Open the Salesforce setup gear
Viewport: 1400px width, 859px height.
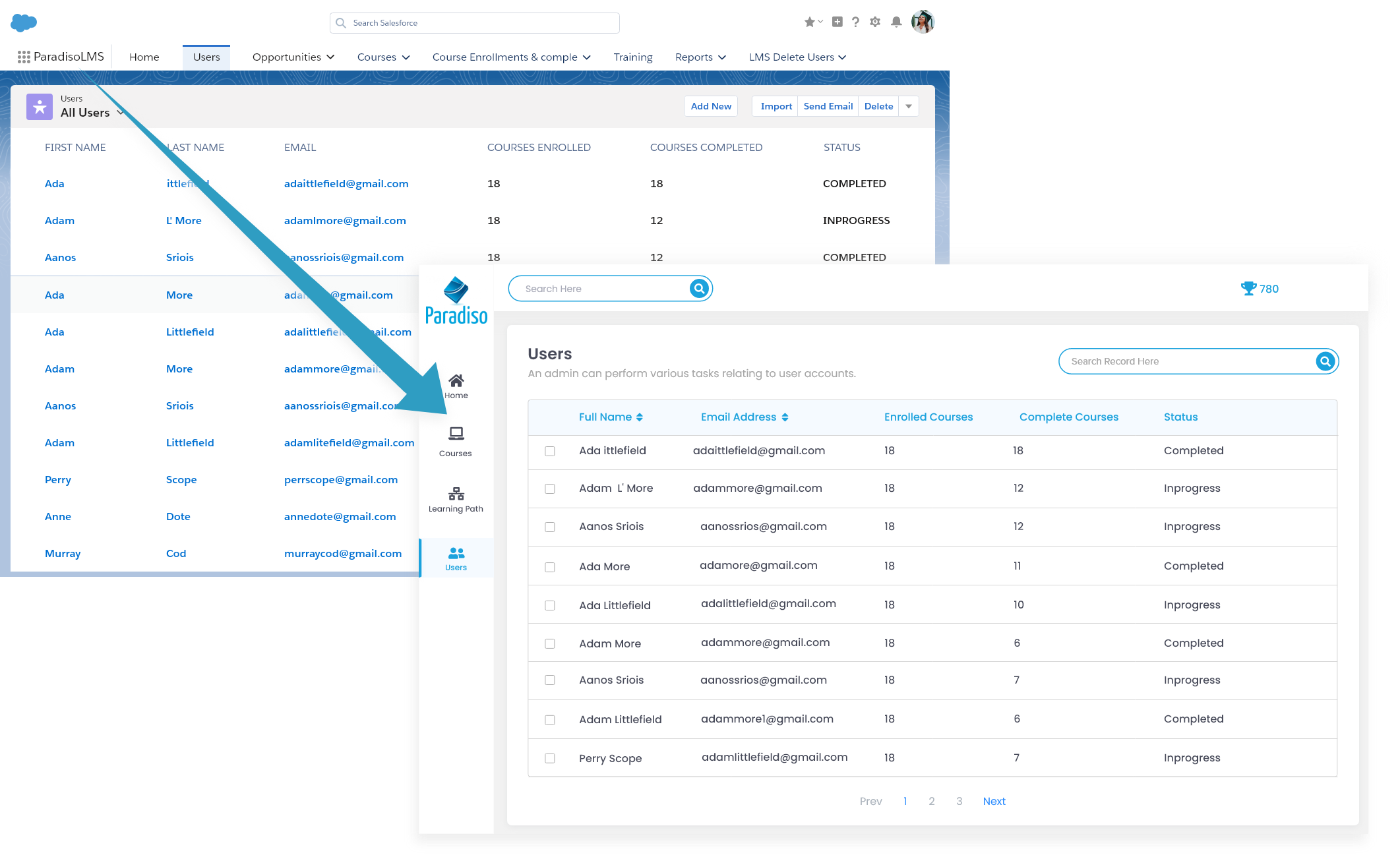tap(875, 22)
